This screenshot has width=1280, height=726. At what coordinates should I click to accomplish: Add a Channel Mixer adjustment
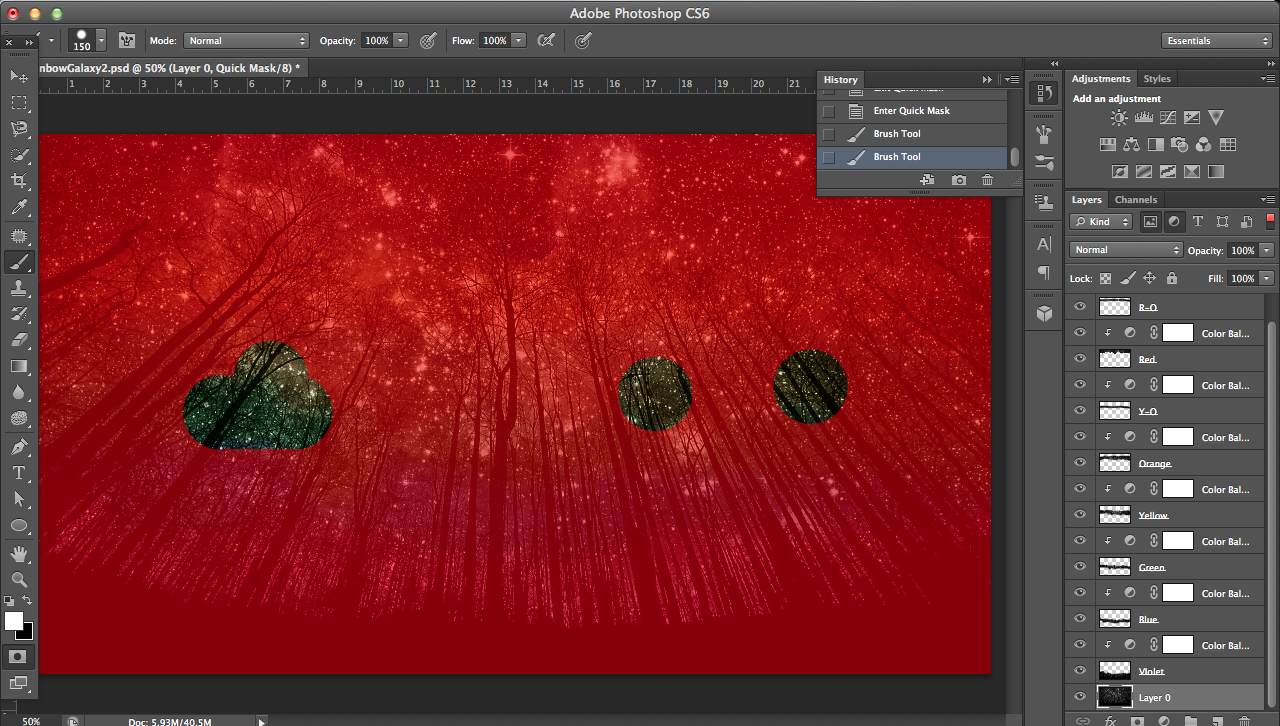[1203, 145]
